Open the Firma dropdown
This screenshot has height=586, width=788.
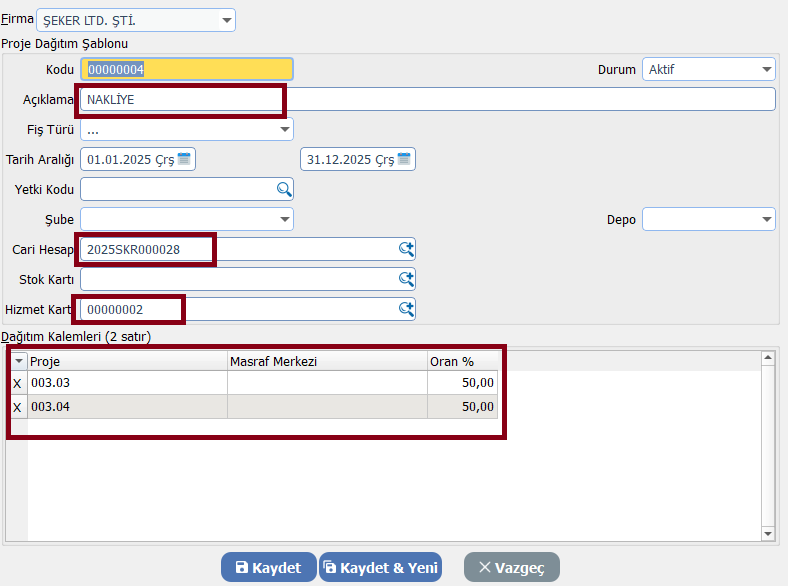[226, 20]
